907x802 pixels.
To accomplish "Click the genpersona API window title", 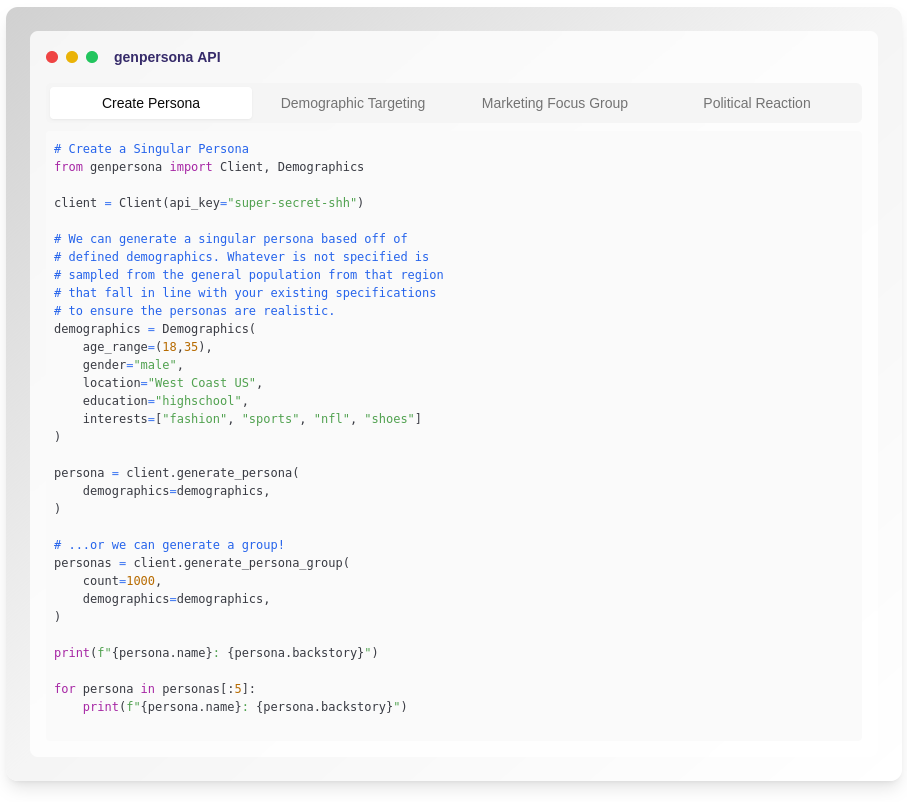I will [167, 57].
